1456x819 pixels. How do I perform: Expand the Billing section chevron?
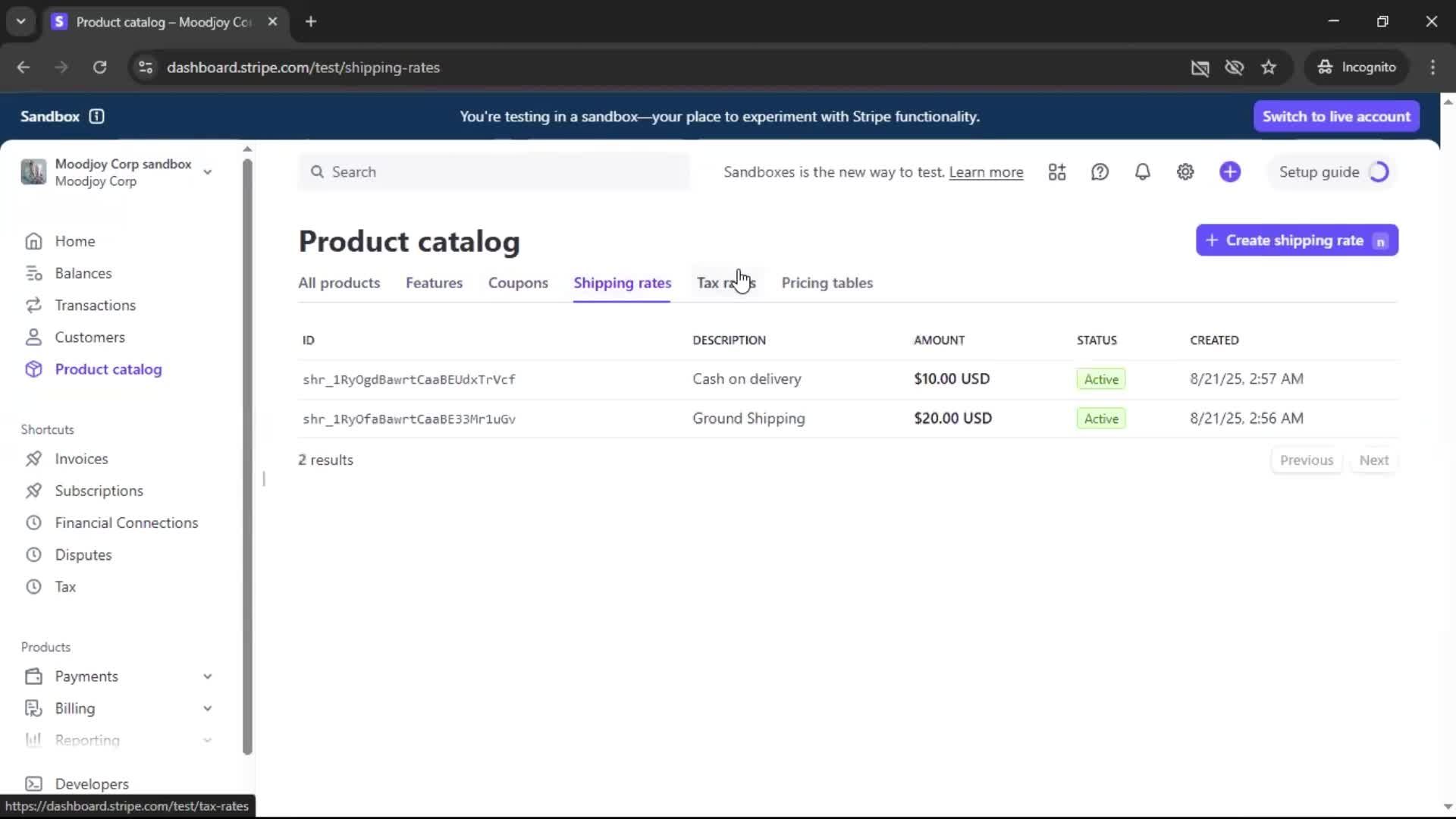[207, 708]
